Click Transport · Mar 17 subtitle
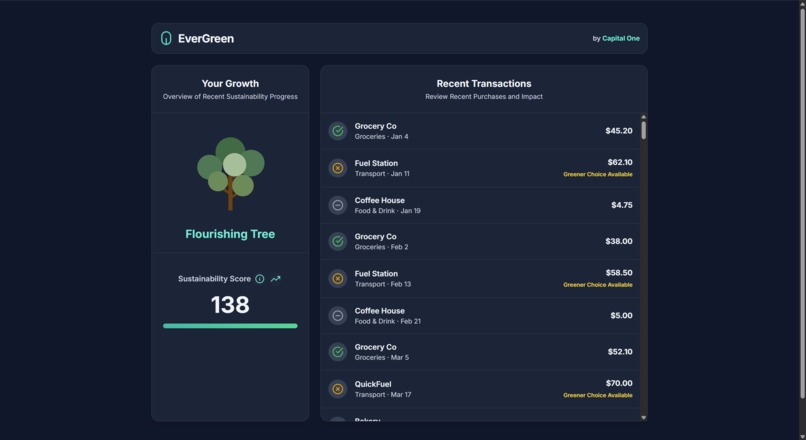806x440 pixels. 383,395
